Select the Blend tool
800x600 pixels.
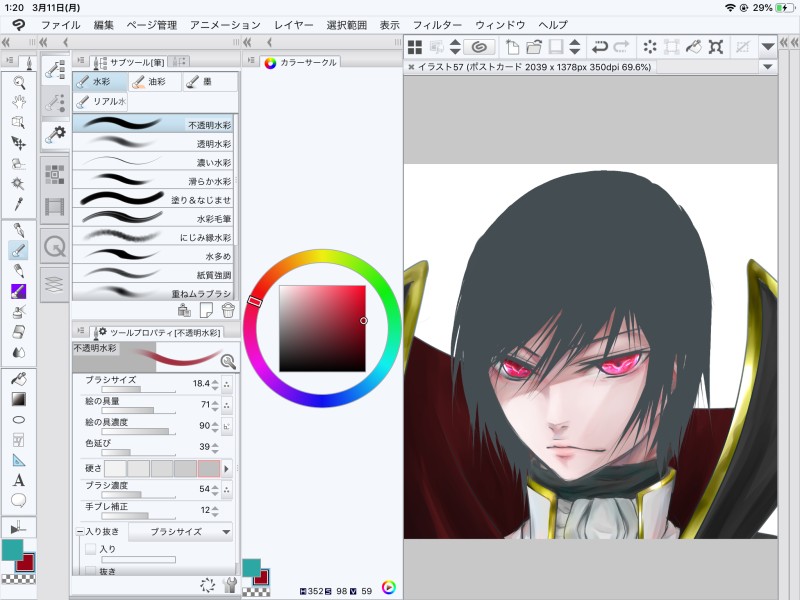point(19,353)
